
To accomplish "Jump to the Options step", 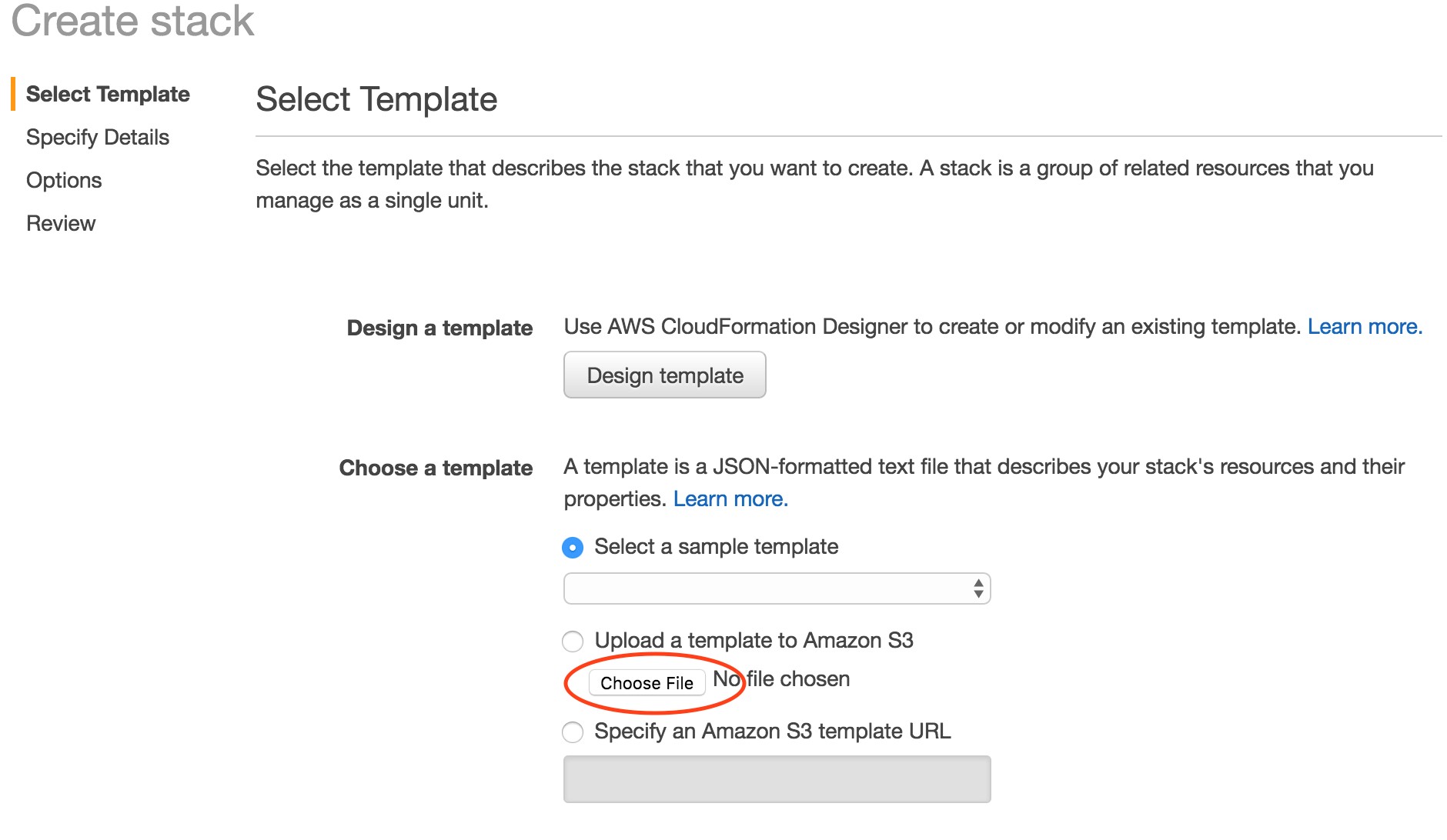I will [64, 181].
